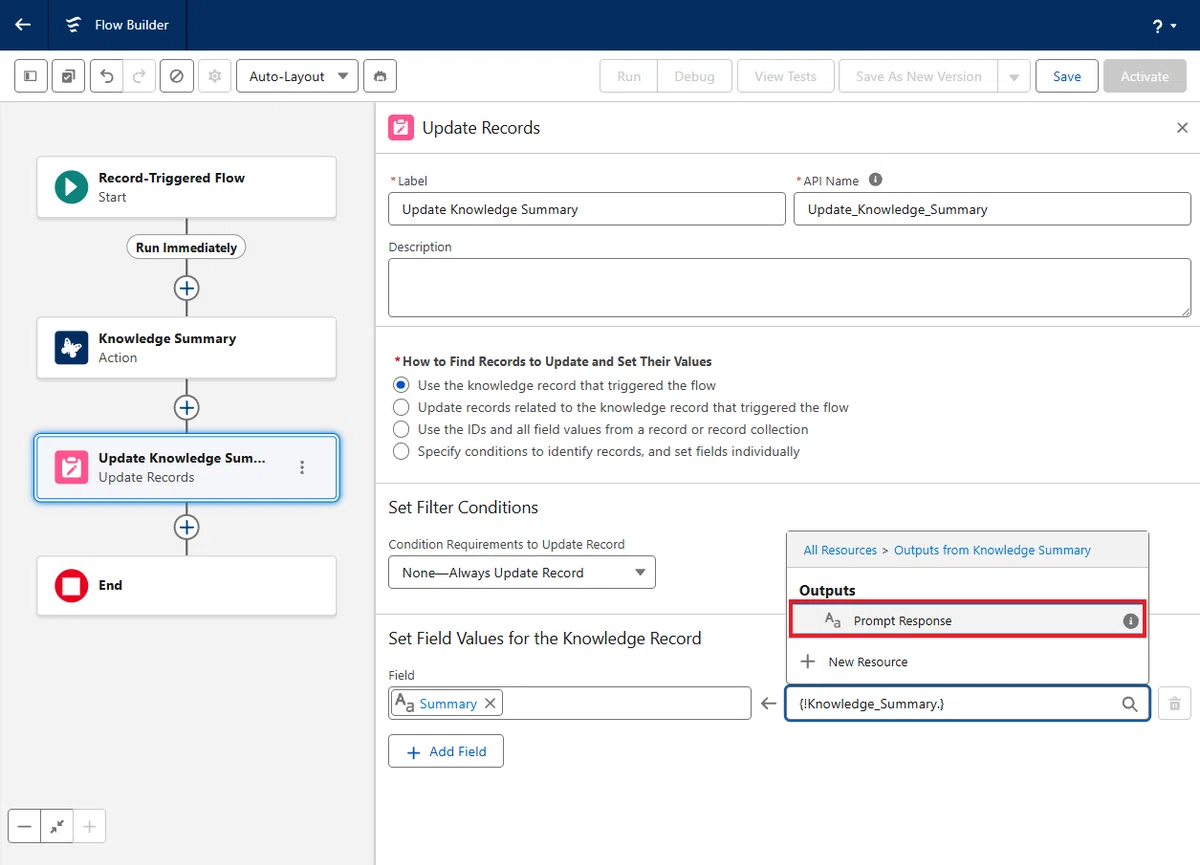The width and height of the screenshot is (1200, 865).
Task: Open the Auto-Layout dropdown
Action: pyautogui.click(x=297, y=76)
